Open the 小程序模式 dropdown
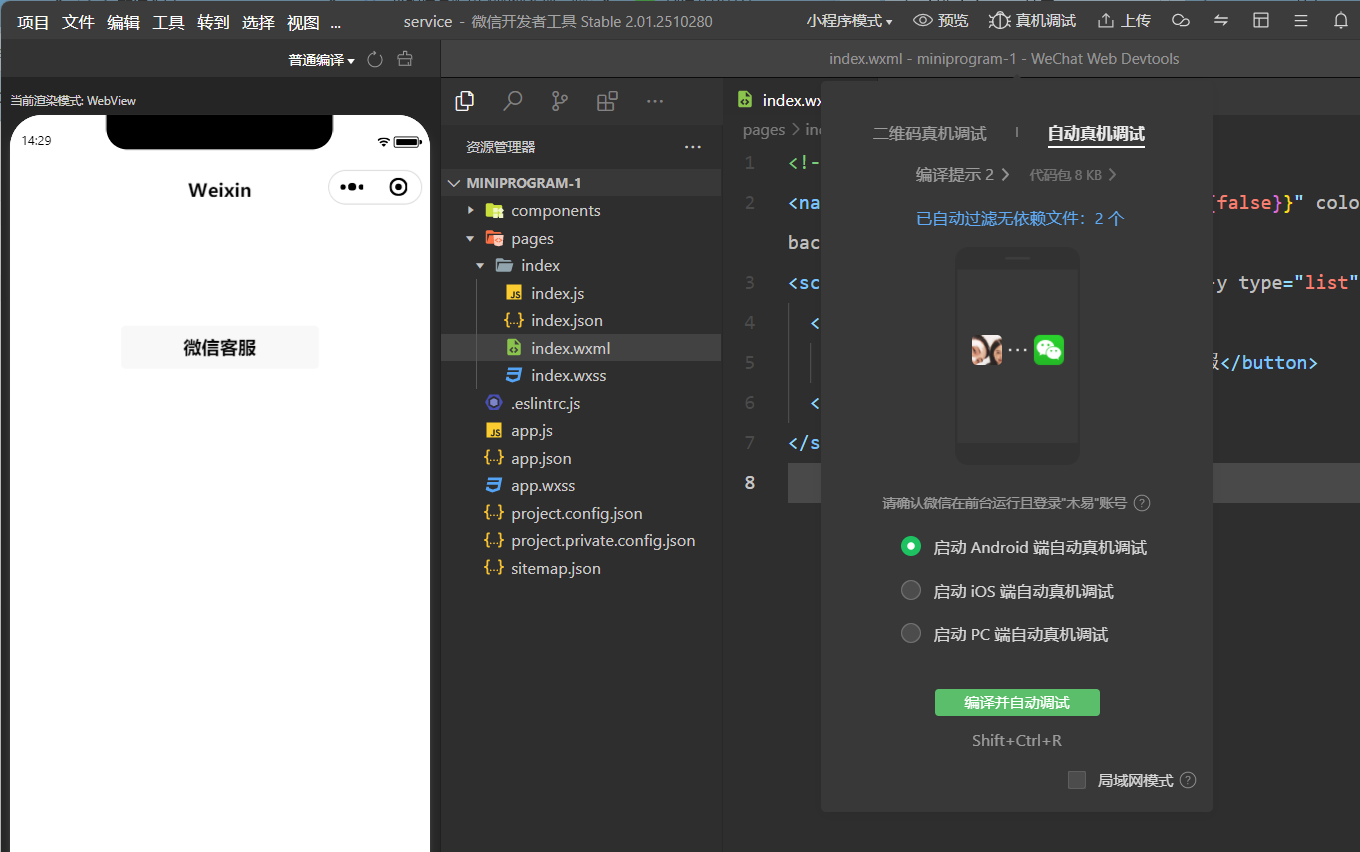Screen dimensions: 1360x852 [x=849, y=21]
